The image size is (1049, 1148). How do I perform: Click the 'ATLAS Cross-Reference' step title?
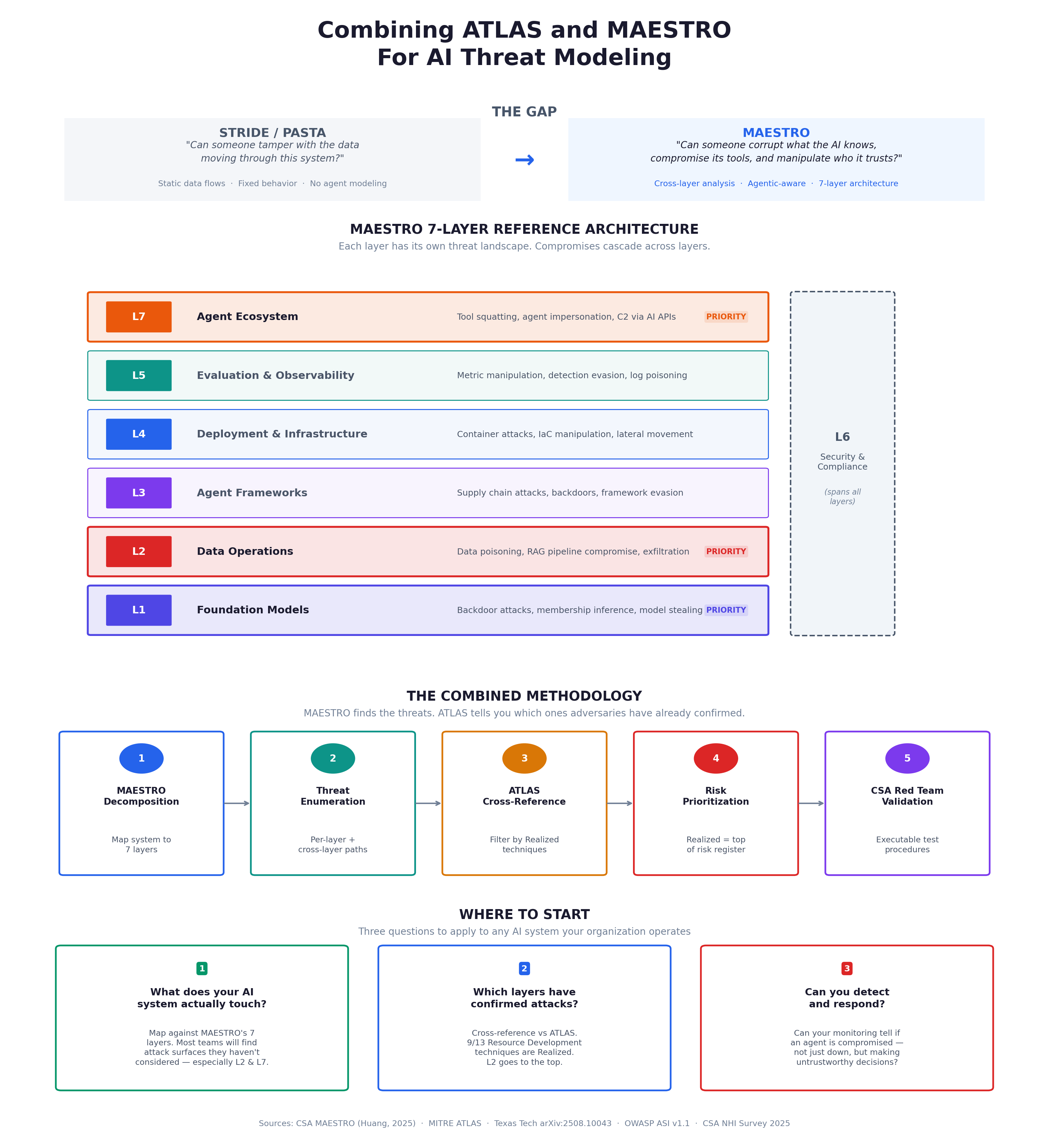tap(524, 796)
